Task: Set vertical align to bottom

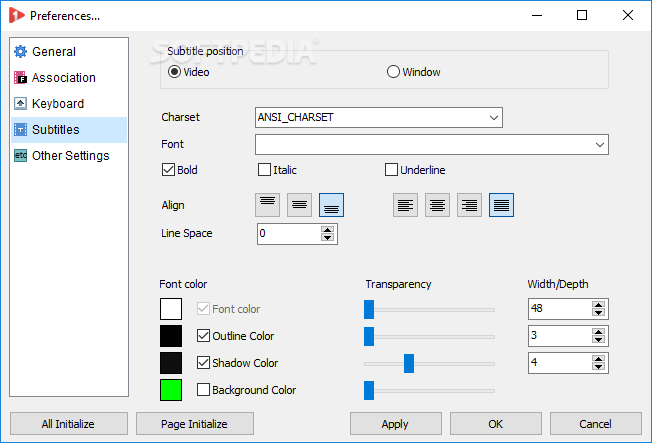Action: (331, 205)
